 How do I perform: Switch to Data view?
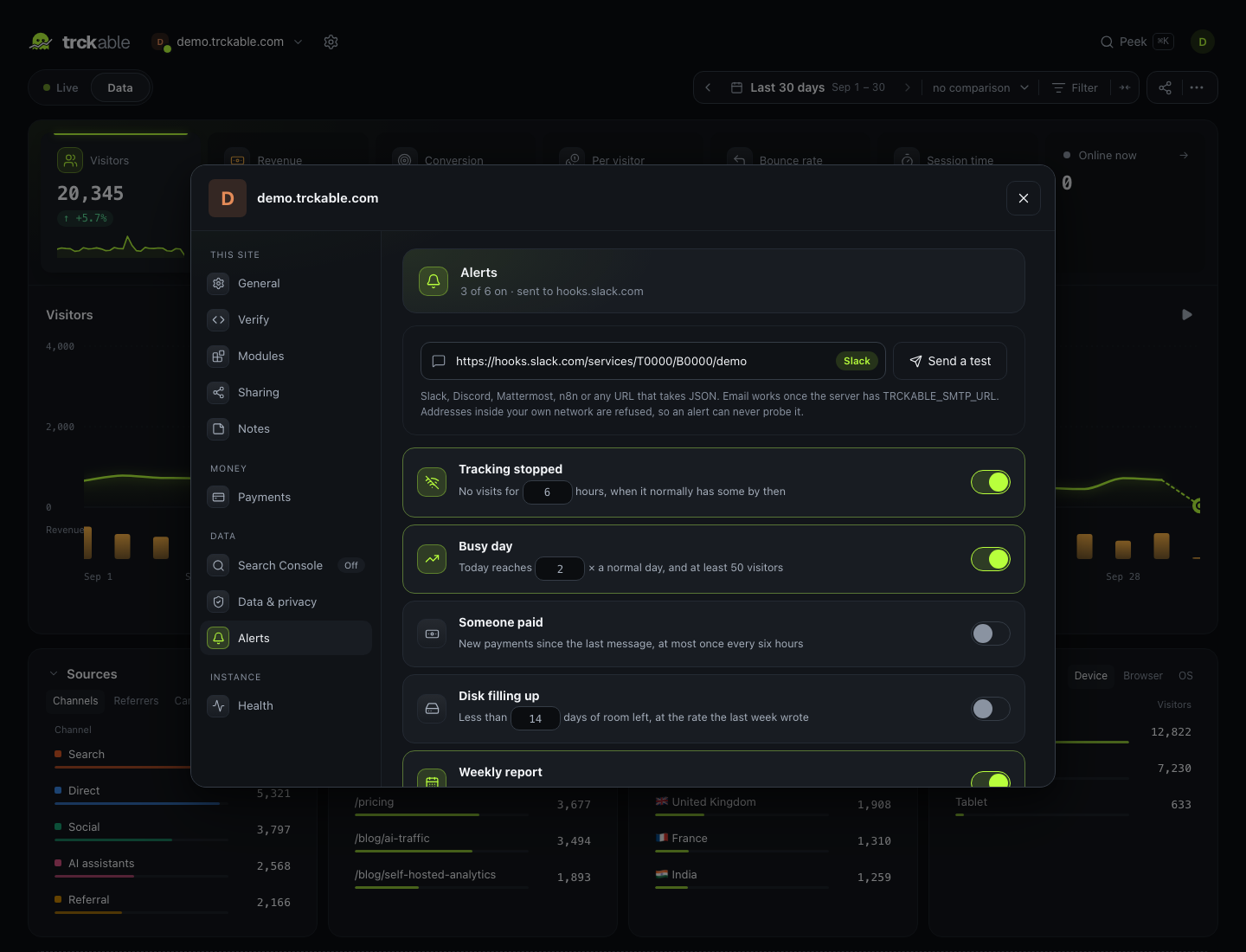(120, 87)
